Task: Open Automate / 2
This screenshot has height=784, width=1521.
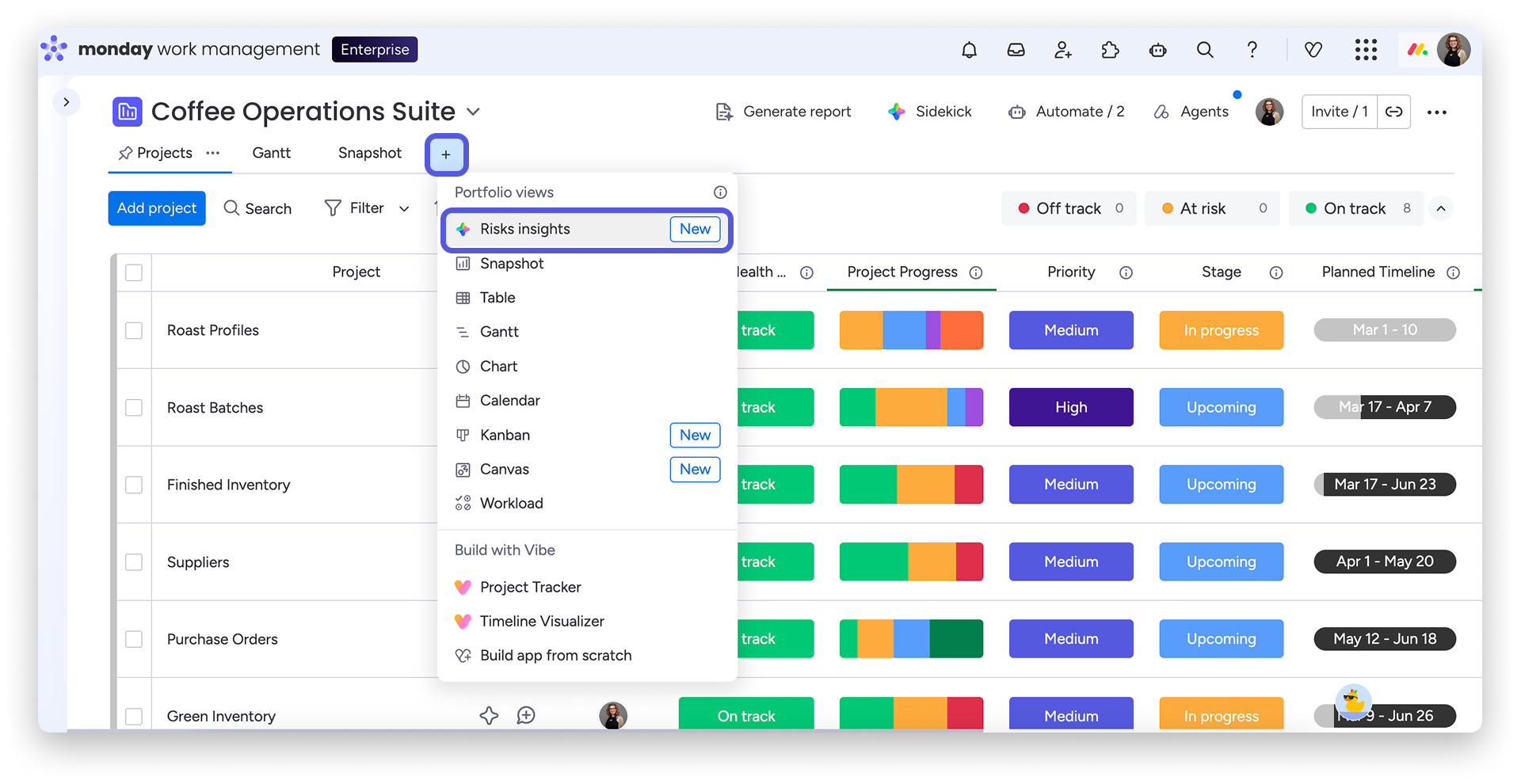Action: 1066,112
